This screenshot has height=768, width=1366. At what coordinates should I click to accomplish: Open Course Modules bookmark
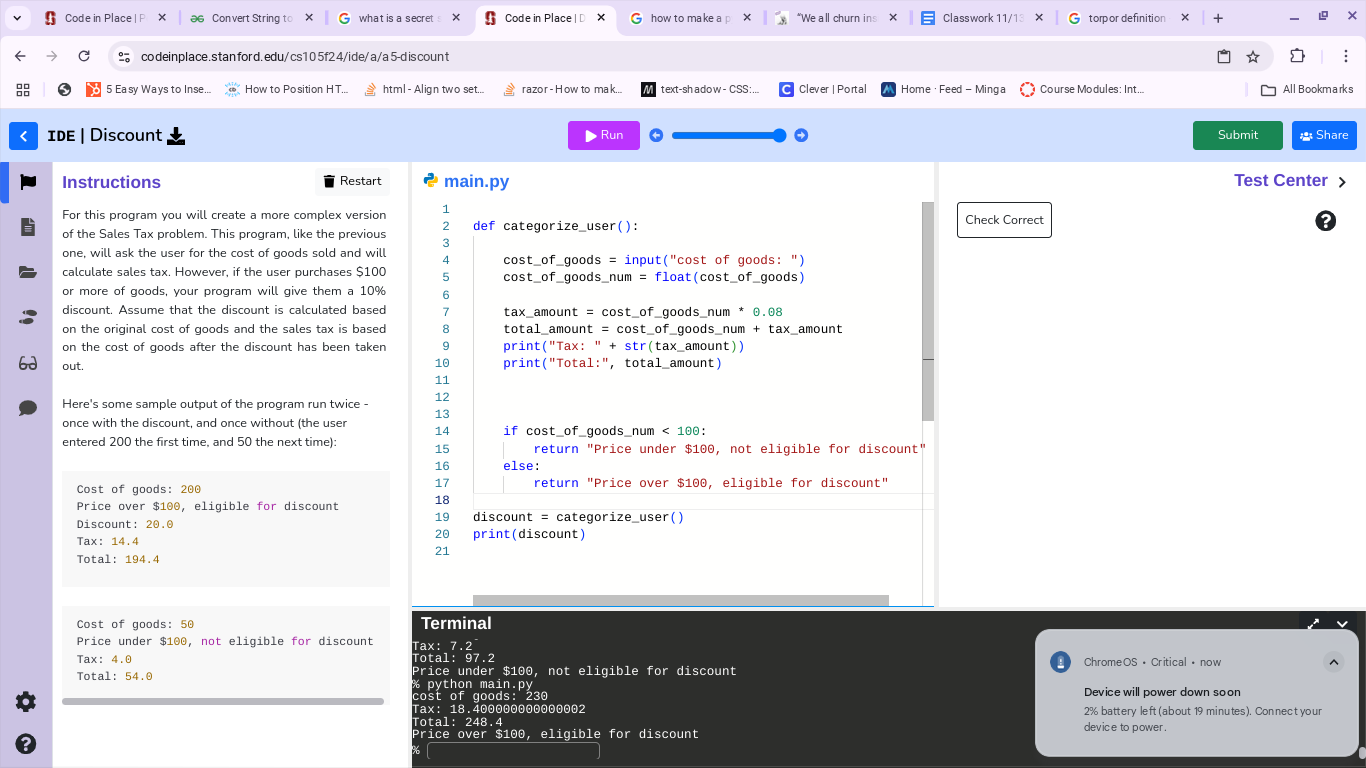[1083, 89]
